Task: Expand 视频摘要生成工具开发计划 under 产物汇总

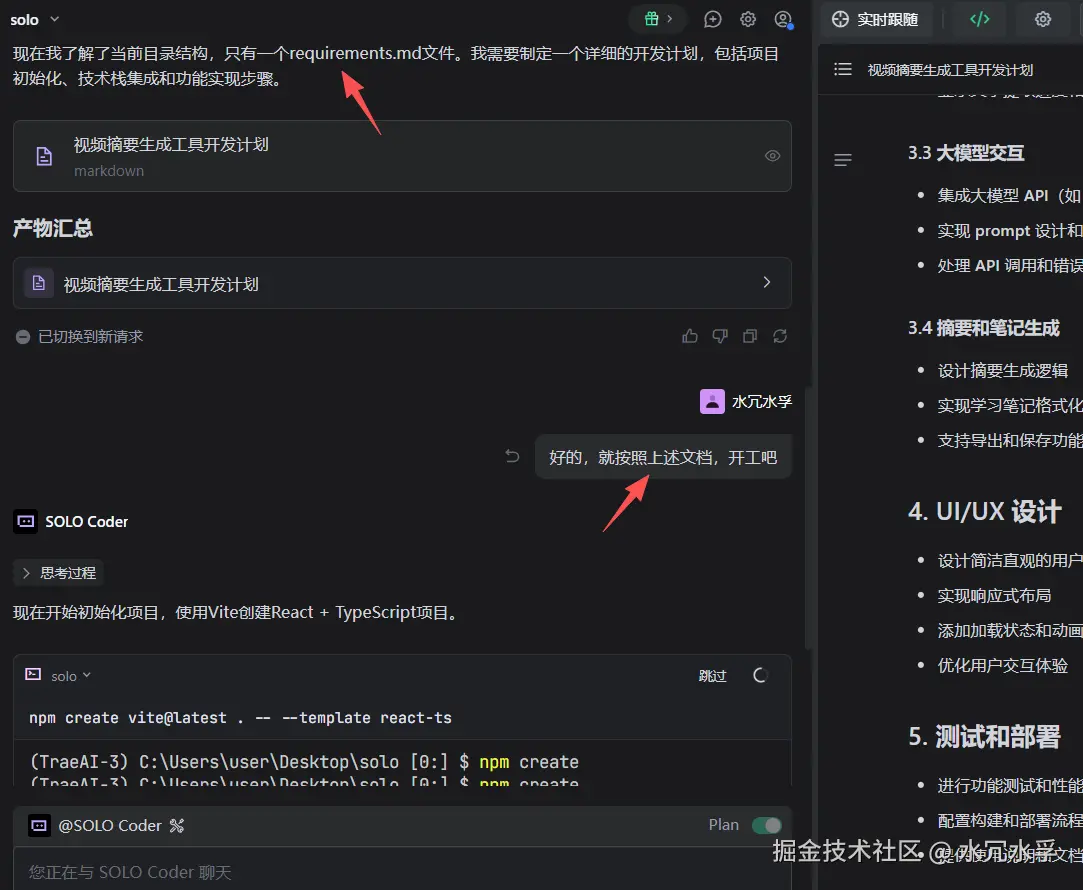Action: [402, 283]
